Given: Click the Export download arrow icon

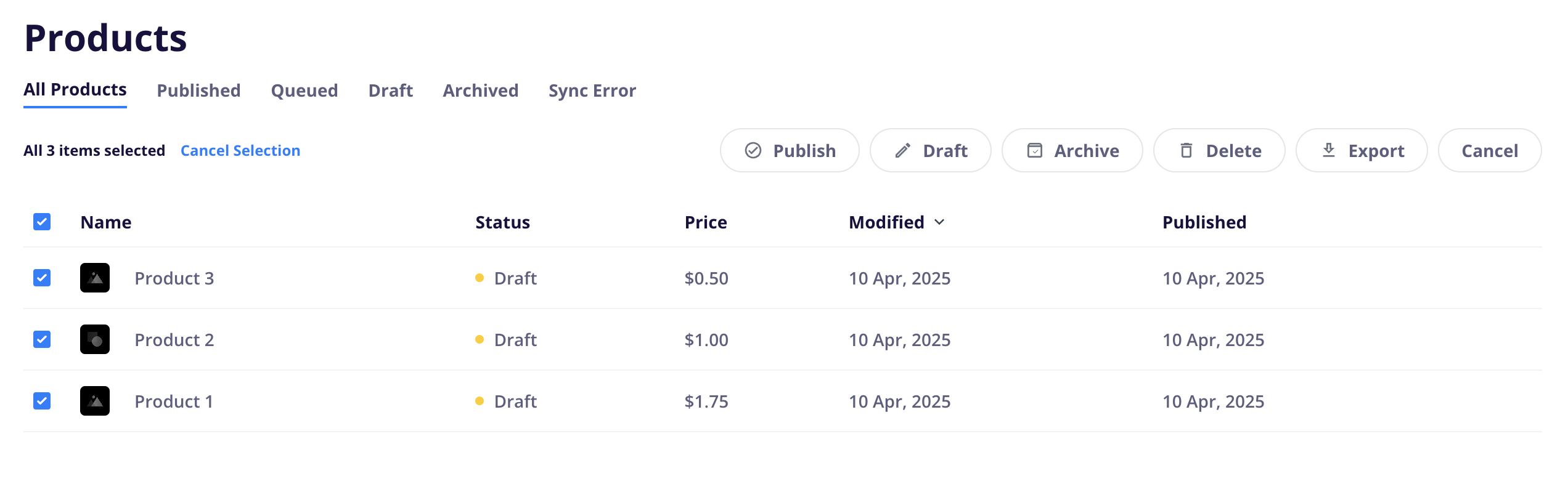Looking at the screenshot, I should click(1329, 150).
